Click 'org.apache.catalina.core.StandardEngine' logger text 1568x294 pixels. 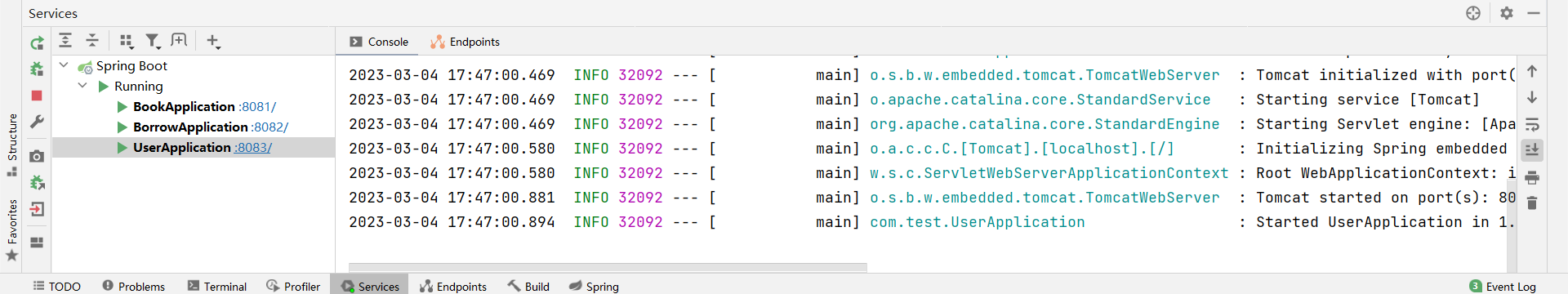point(1045,124)
